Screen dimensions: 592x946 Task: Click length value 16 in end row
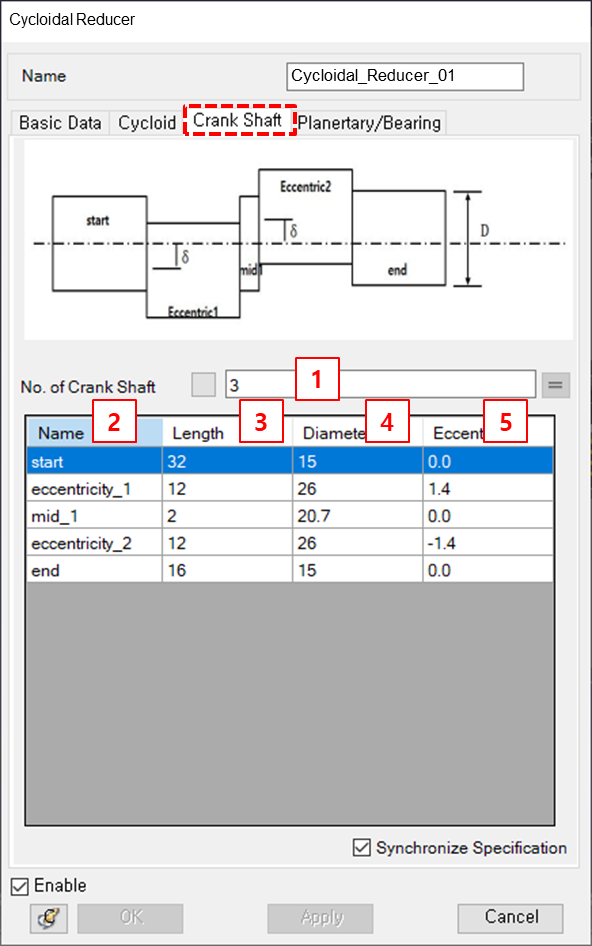point(228,570)
